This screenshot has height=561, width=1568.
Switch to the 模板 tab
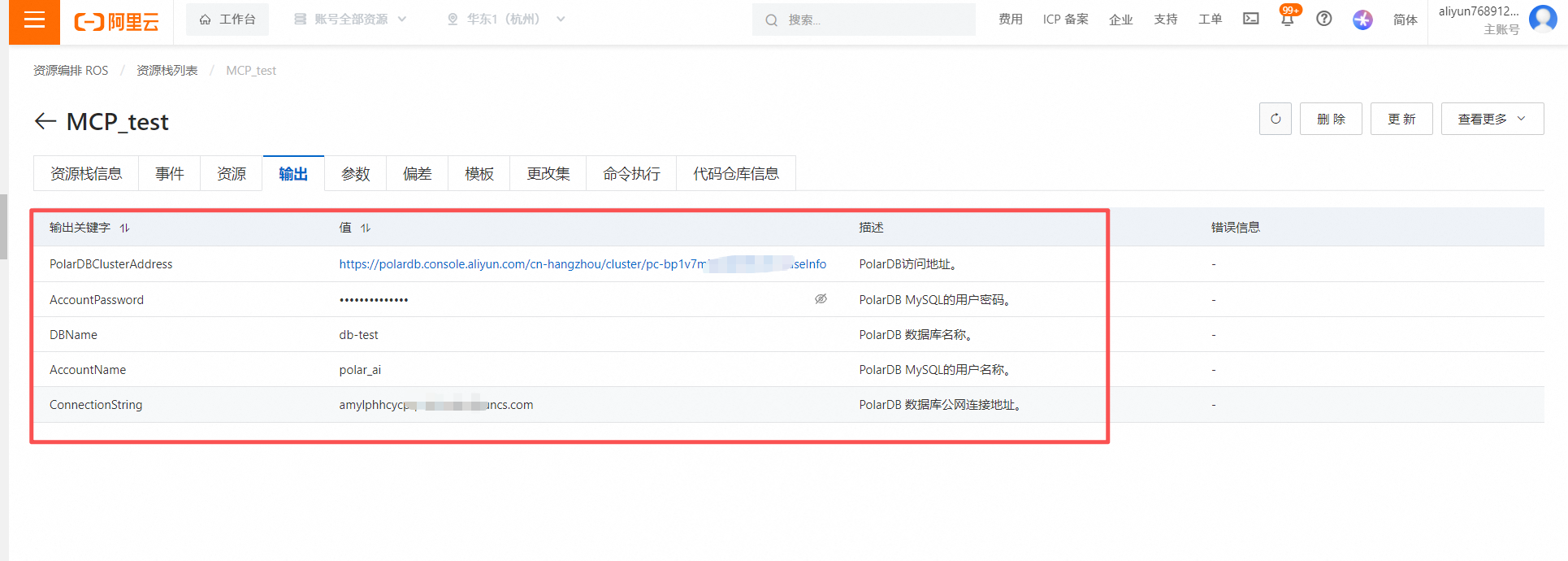(x=479, y=173)
